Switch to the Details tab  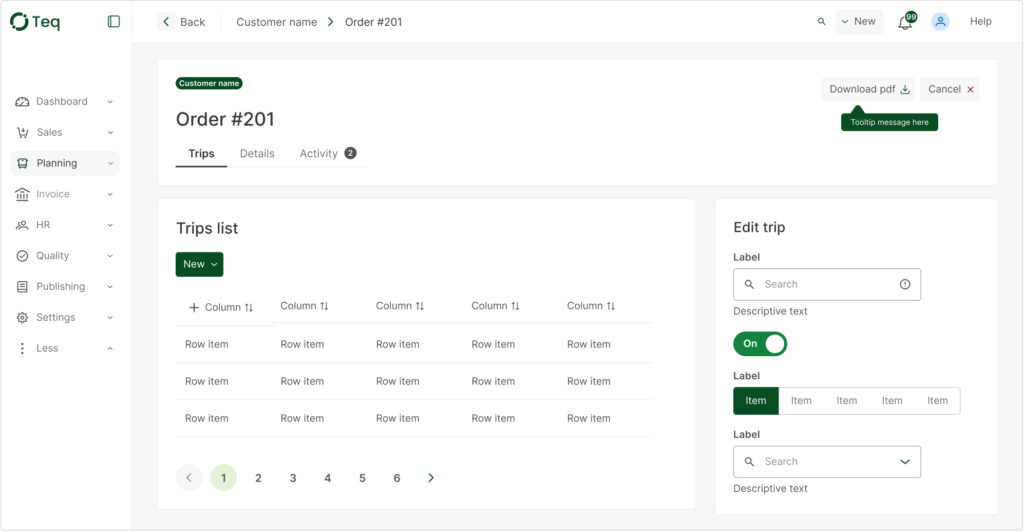point(257,154)
